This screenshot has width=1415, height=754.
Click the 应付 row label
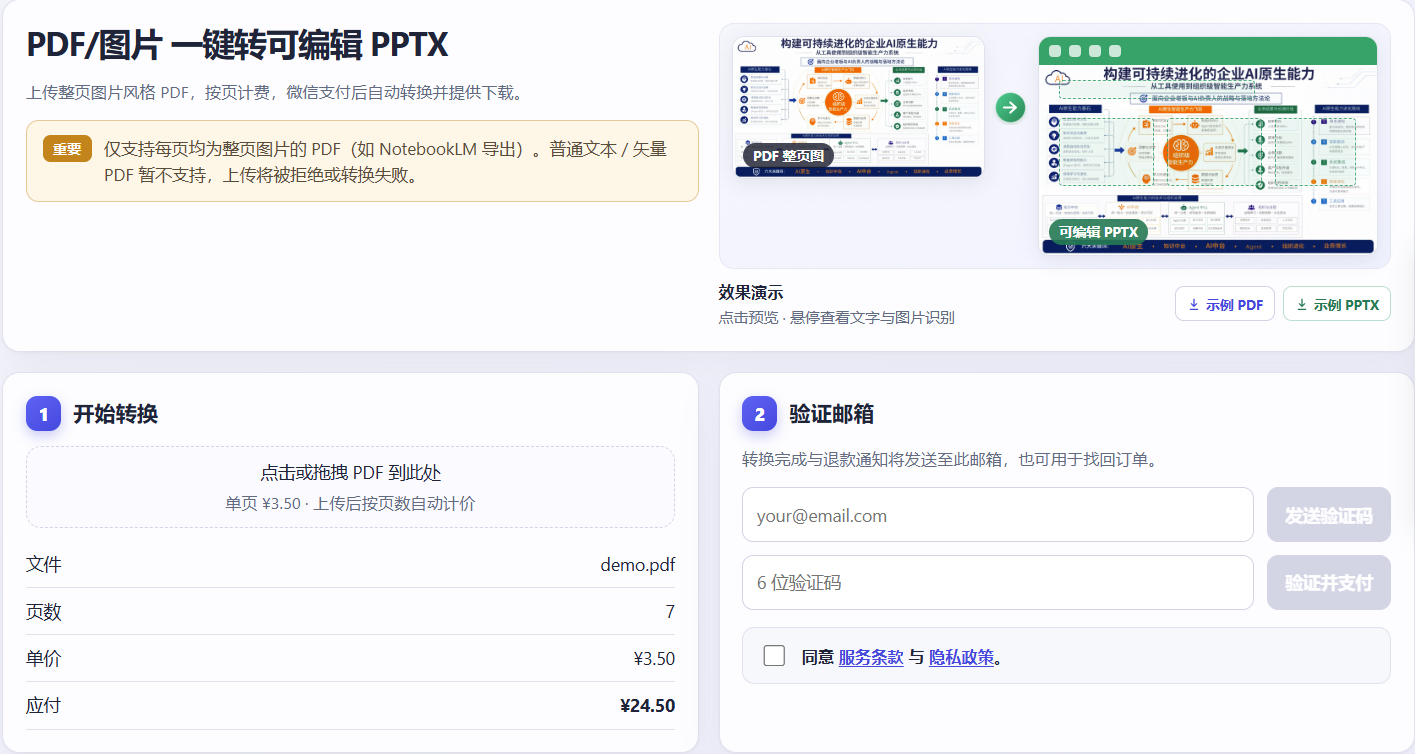click(x=44, y=706)
